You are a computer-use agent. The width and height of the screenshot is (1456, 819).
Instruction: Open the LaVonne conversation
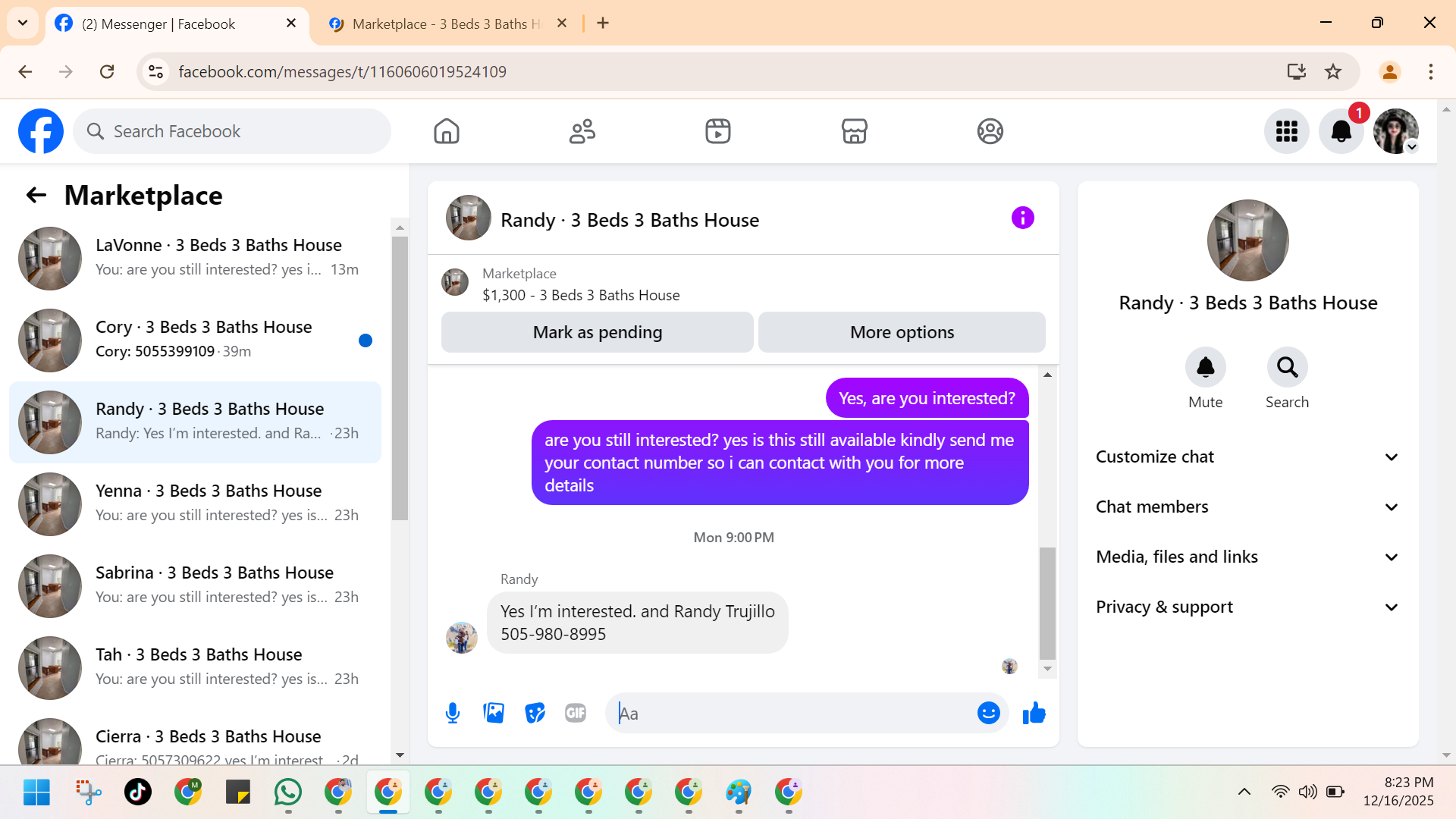click(x=196, y=259)
